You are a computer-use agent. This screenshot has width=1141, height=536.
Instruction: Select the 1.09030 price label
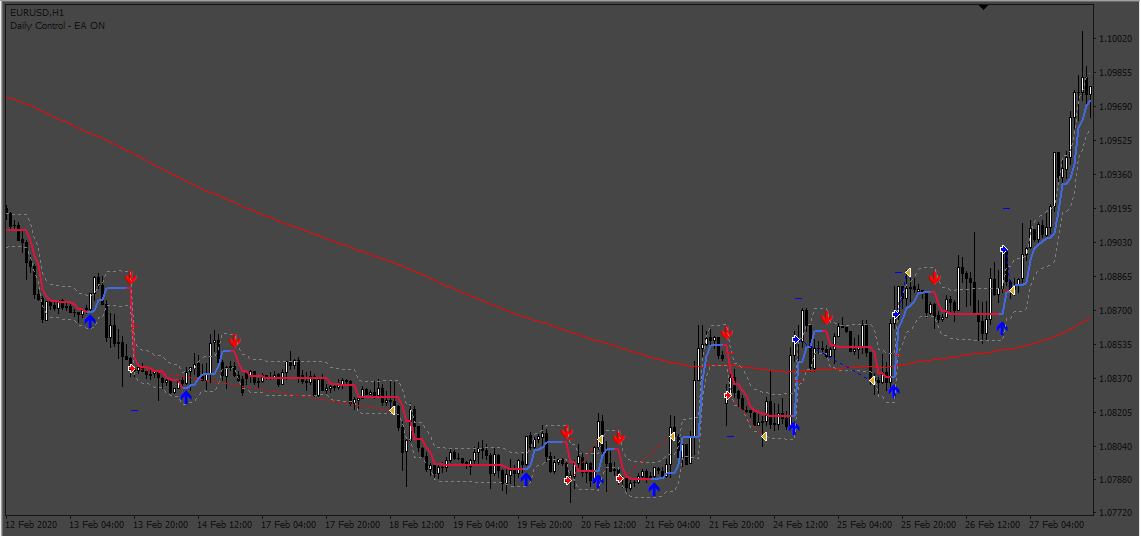[1116, 242]
